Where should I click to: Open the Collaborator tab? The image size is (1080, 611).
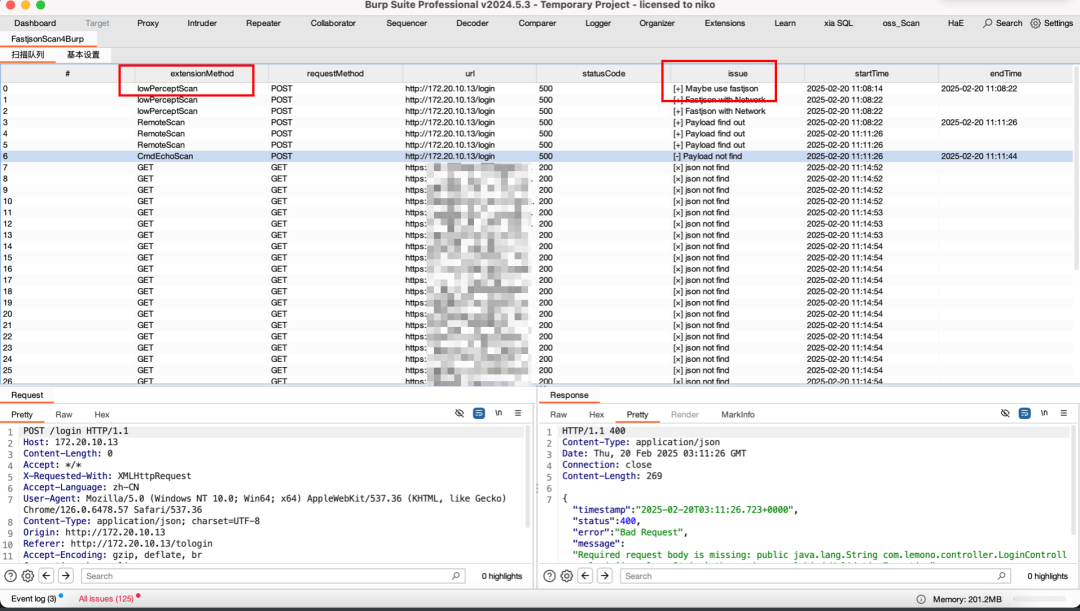[x=333, y=23]
